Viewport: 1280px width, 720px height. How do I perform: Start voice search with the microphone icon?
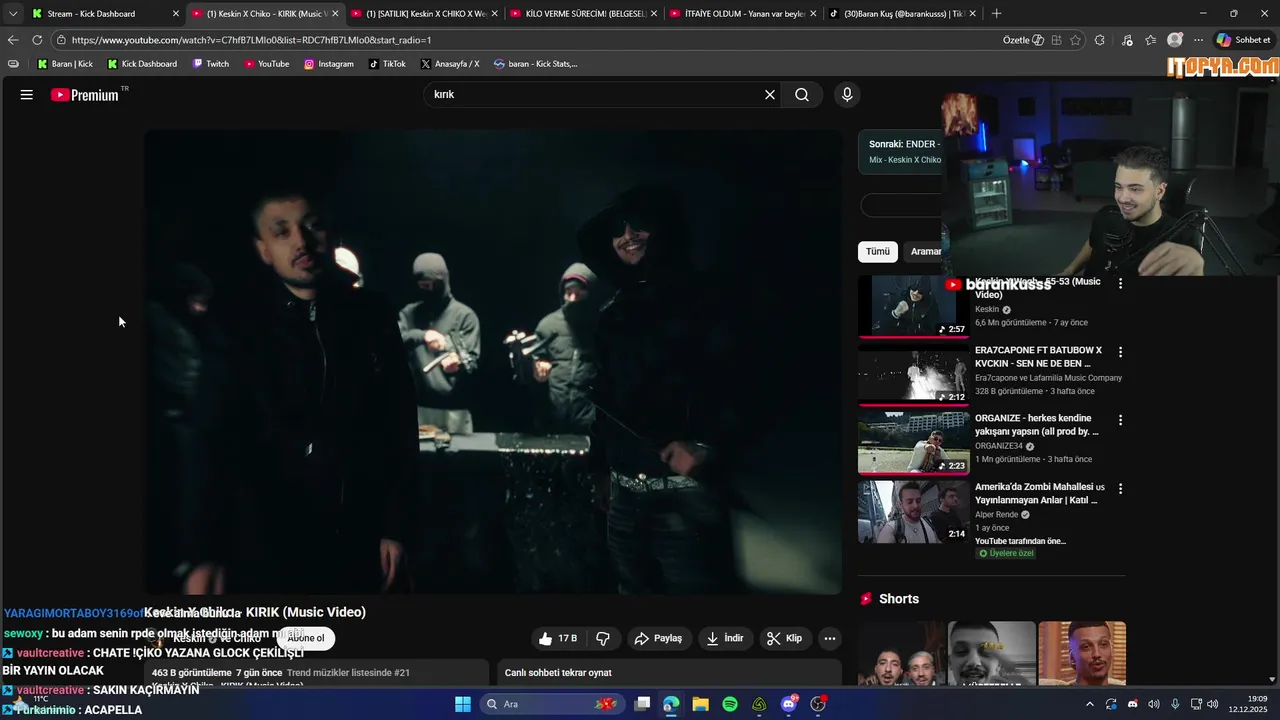coord(847,95)
